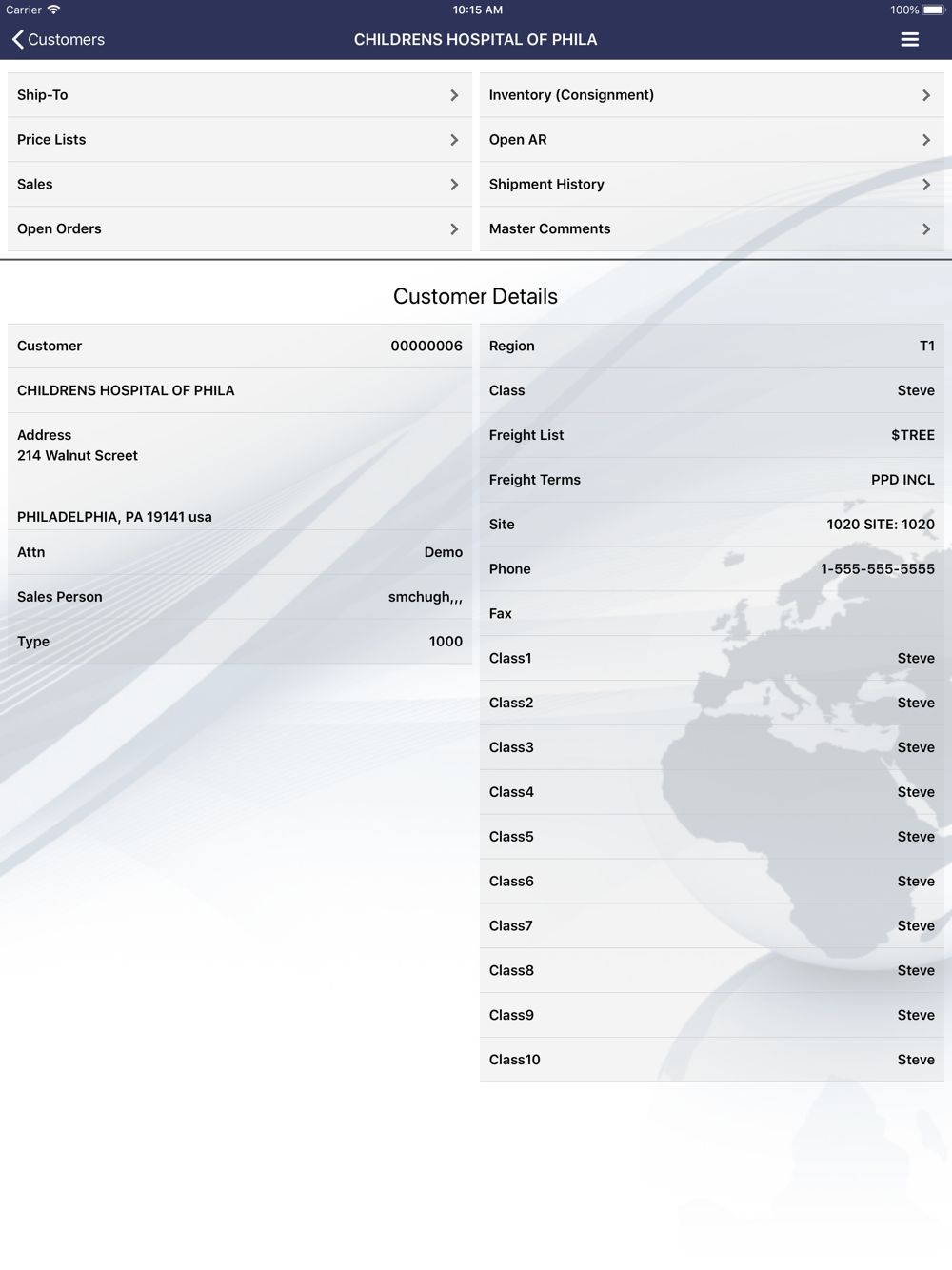
Task: Tap the Class2 row
Action: pos(712,704)
